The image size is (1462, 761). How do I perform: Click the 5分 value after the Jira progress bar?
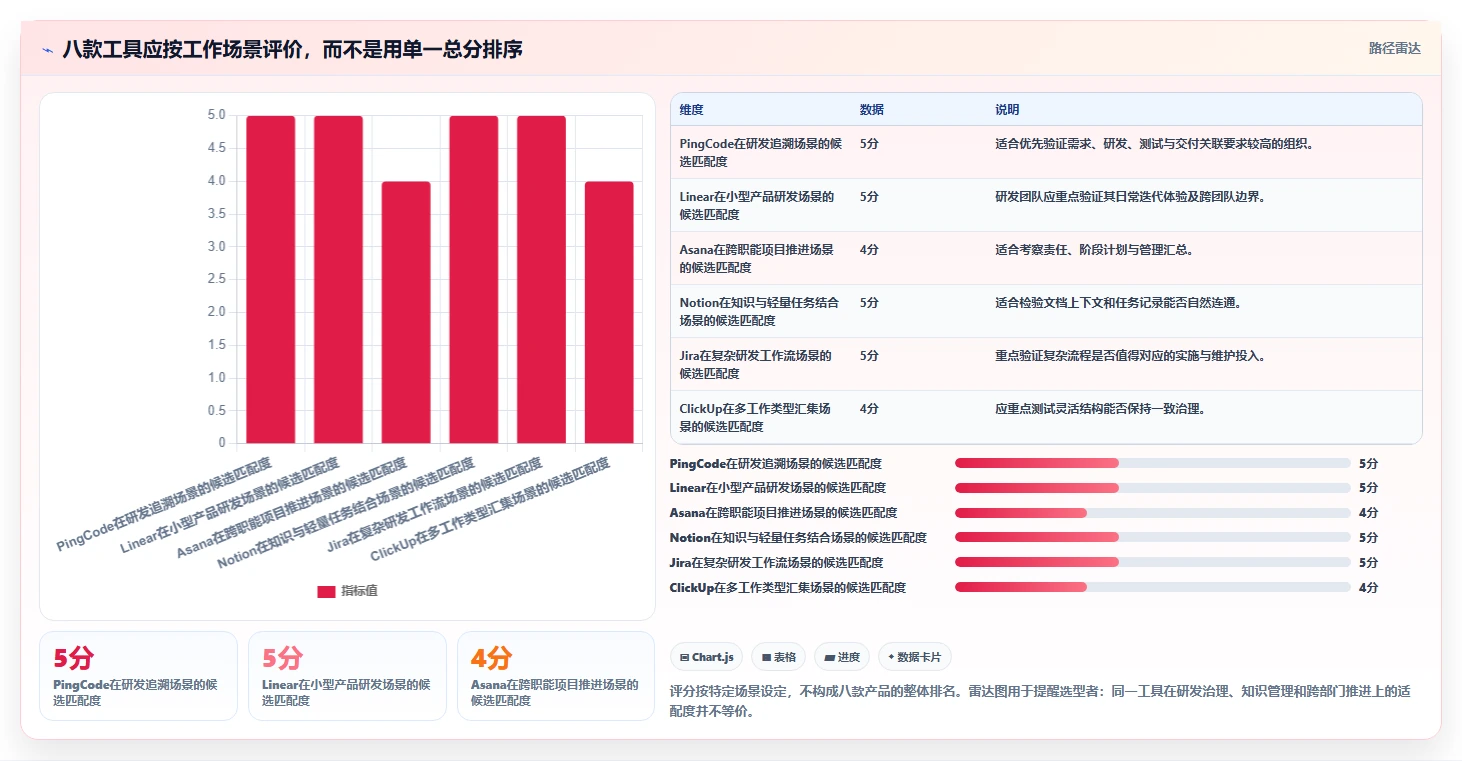pos(1368,563)
